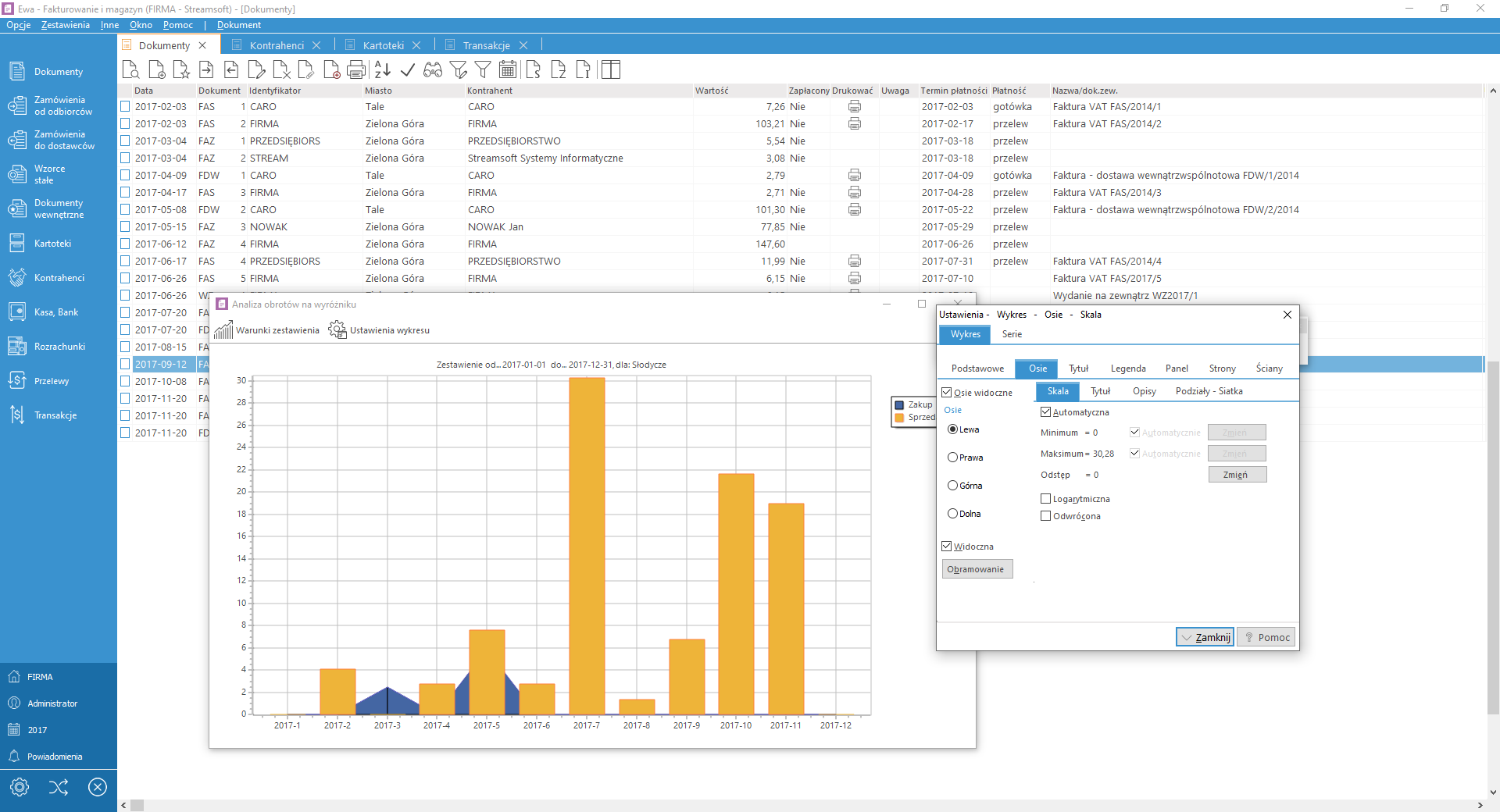Enable the Odwrócona checkbox
Screen dimensions: 1500x812
pos(1046,516)
